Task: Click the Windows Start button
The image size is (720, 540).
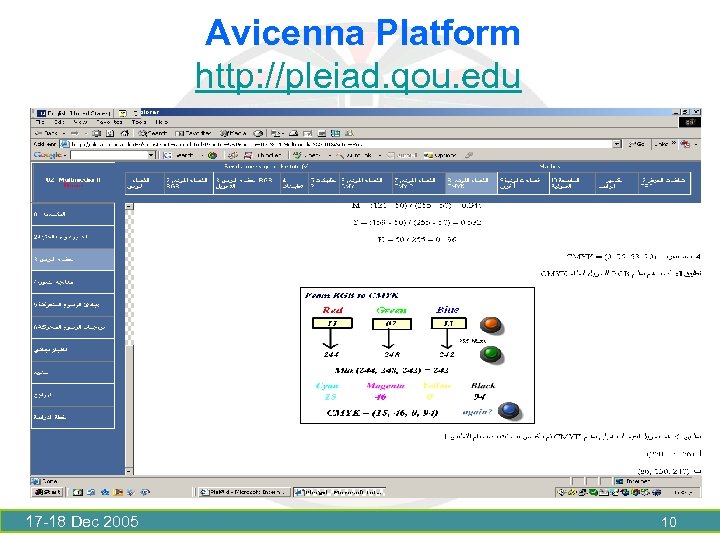Action: point(47,492)
